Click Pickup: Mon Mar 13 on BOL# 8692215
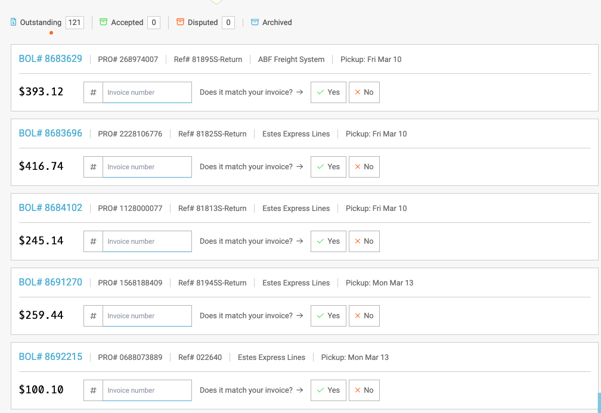 tap(355, 357)
